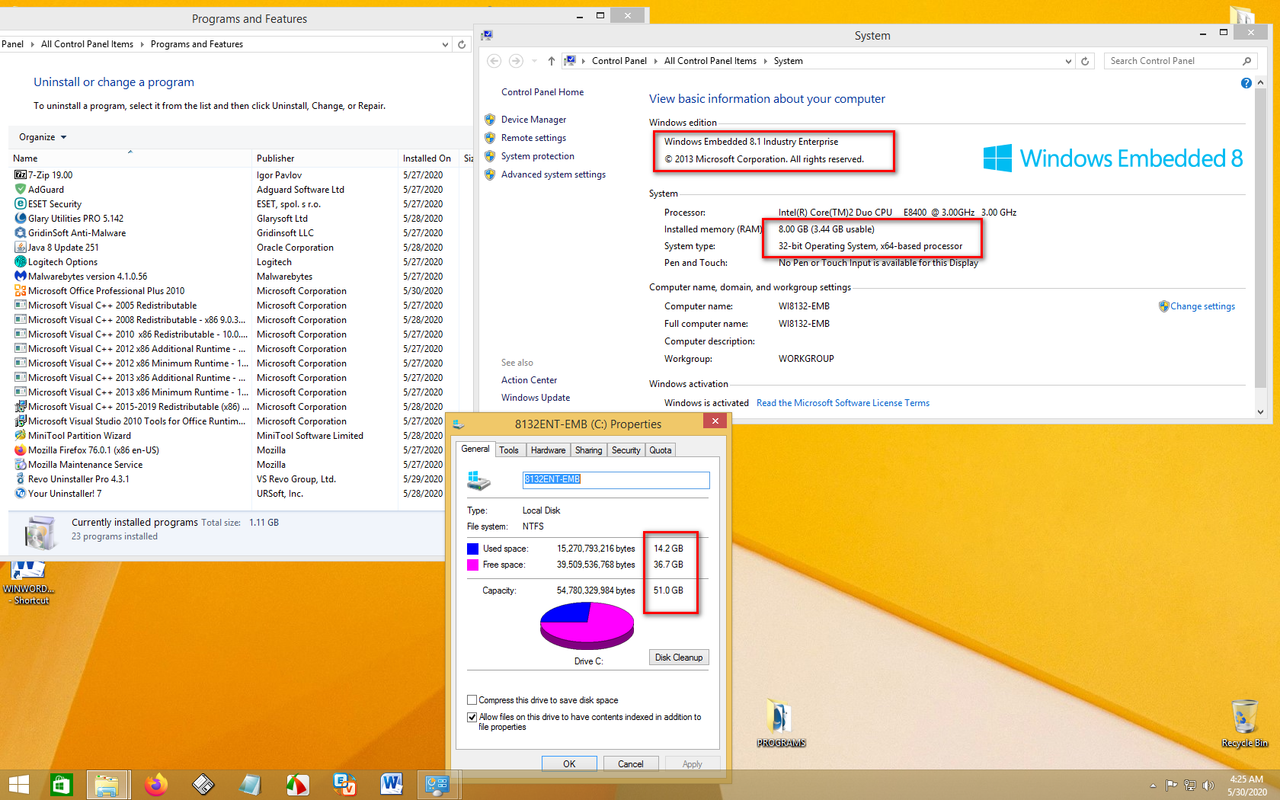This screenshot has width=1280, height=800.
Task: Switch to the Tools tab
Action: pyautogui.click(x=509, y=450)
